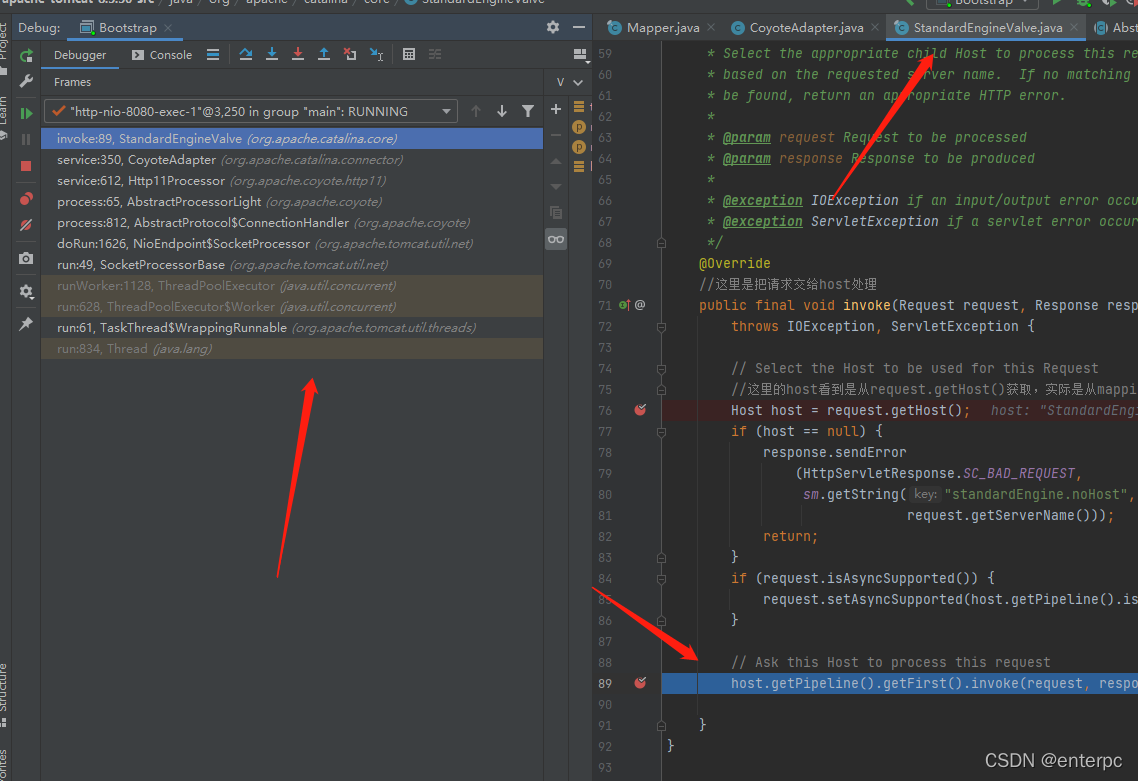Viewport: 1138px width, 781px height.
Task: Toggle the frames filter funnel icon
Action: [x=528, y=111]
